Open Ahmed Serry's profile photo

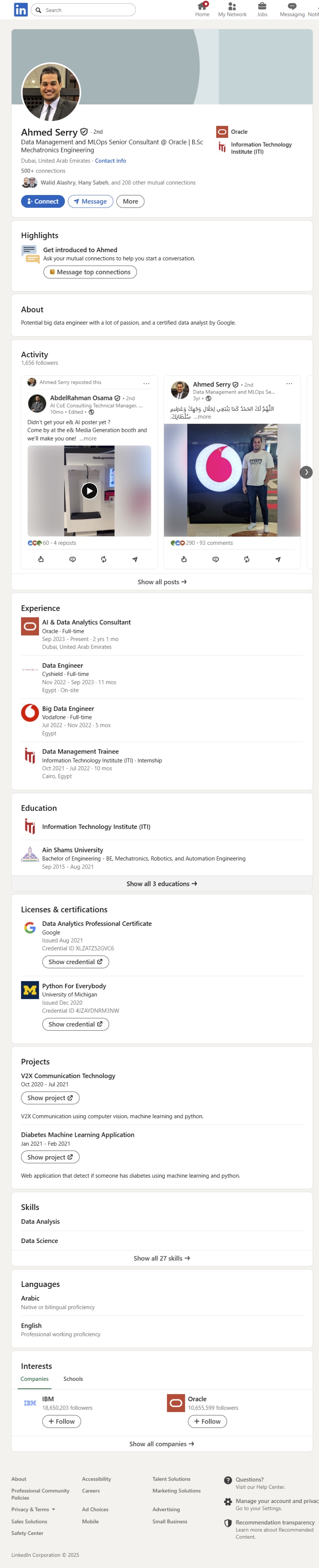click(51, 92)
